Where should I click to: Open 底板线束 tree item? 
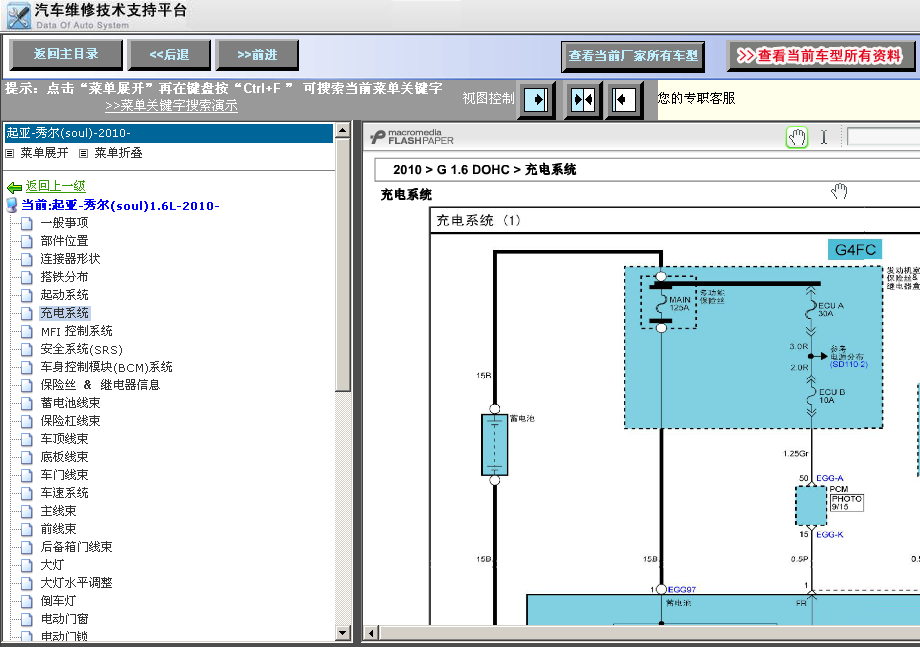click(x=64, y=457)
